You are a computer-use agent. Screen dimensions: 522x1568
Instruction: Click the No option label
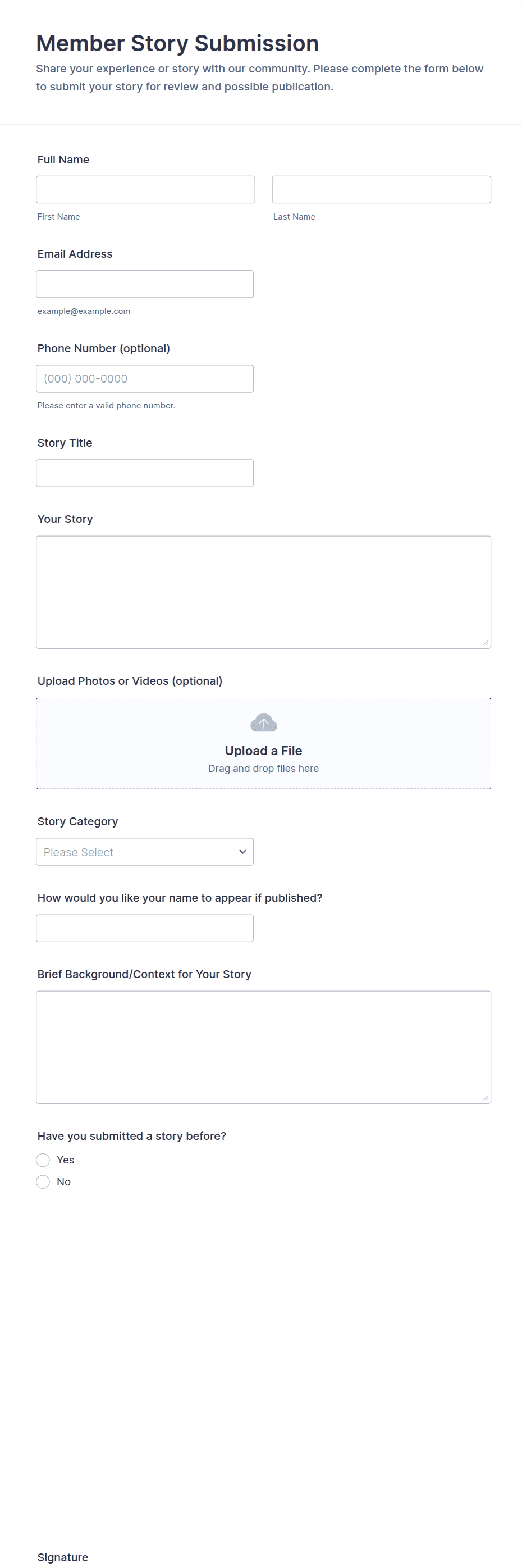(64, 1182)
